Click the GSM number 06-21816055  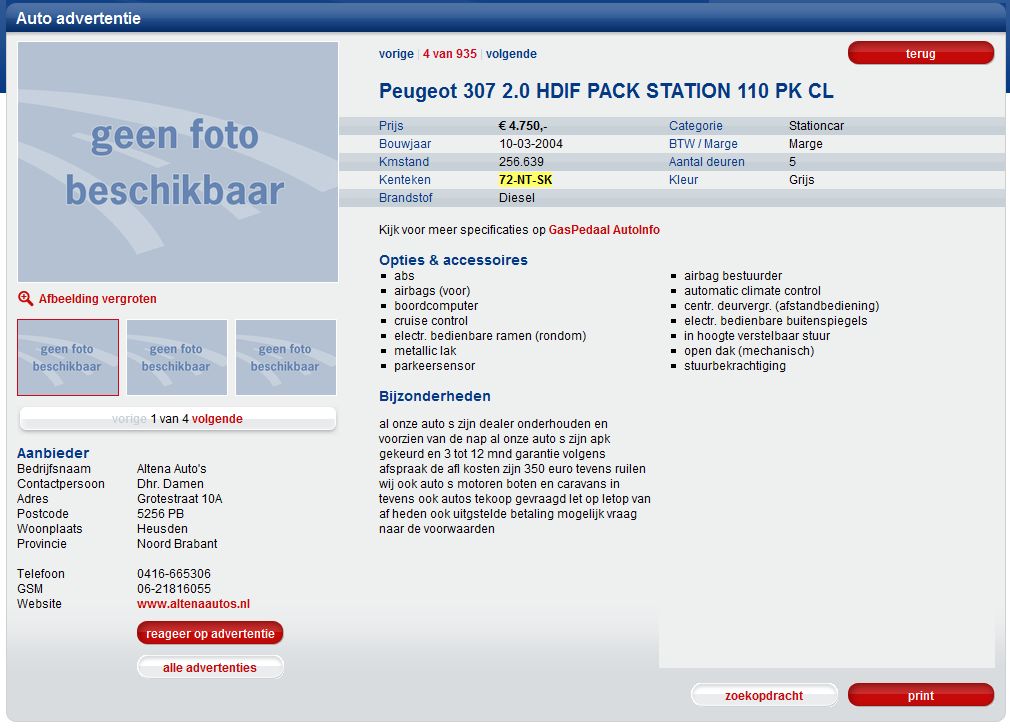coord(174,588)
